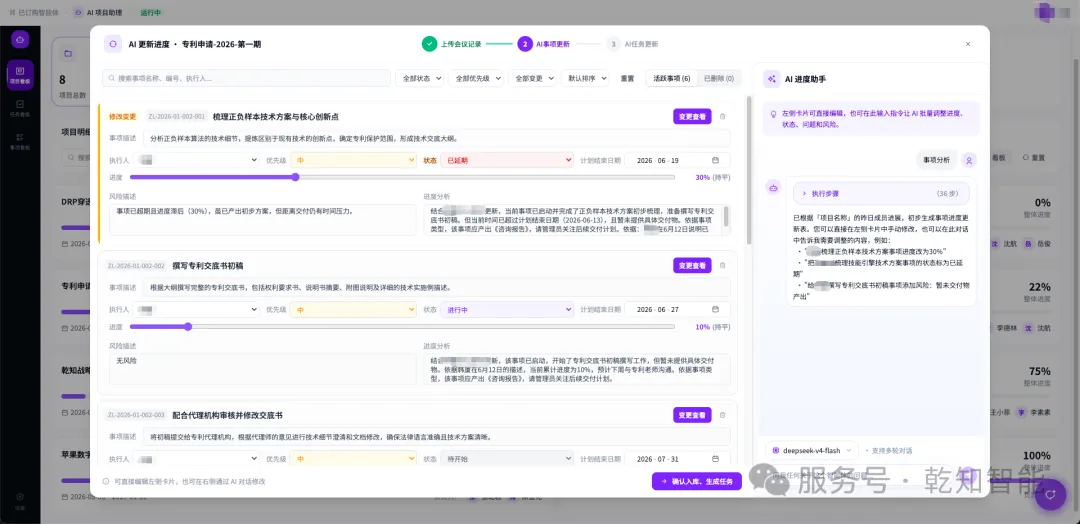
Task: Click 变更查看 for 梳理正负样本技术方案 item
Action: [x=692, y=116]
